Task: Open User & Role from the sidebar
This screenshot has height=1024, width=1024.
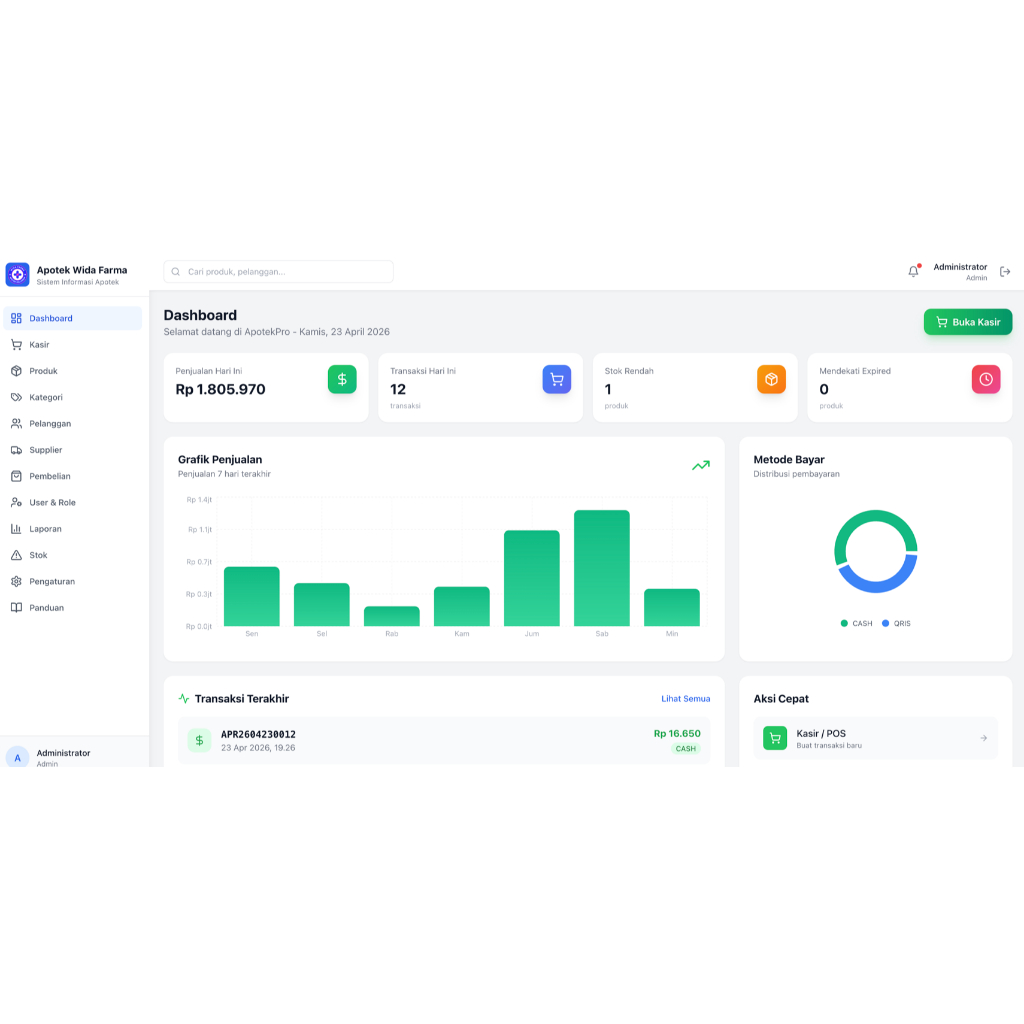Action: [72, 502]
